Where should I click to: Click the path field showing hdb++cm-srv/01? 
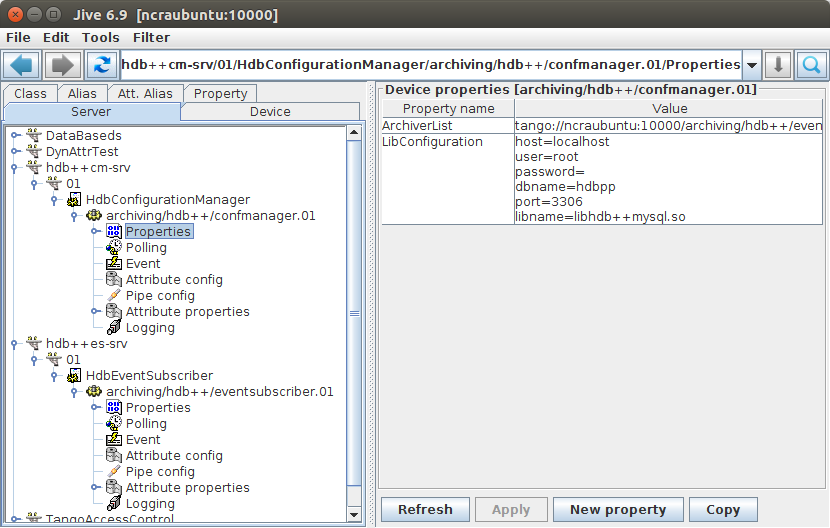431,65
